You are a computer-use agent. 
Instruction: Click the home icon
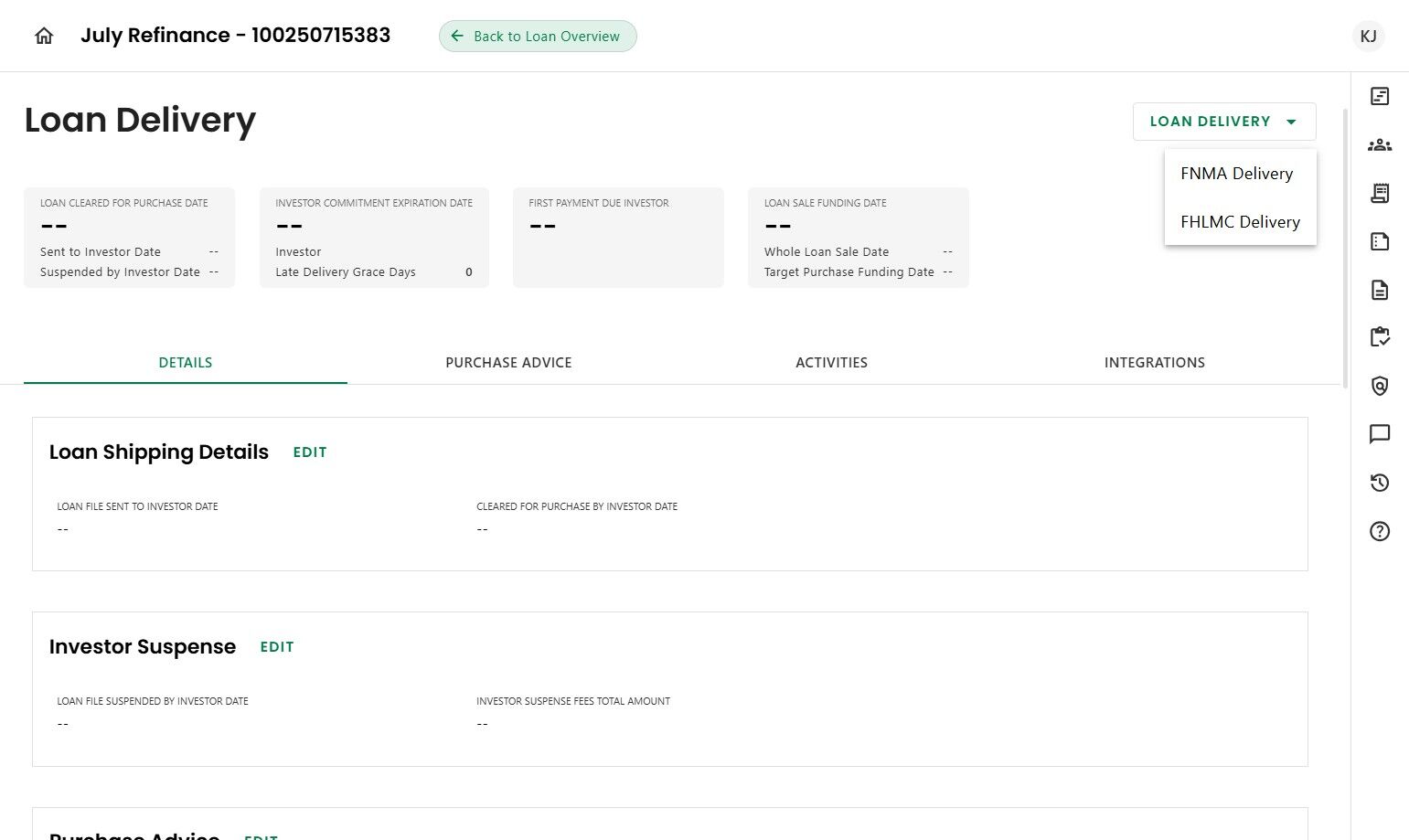44,36
